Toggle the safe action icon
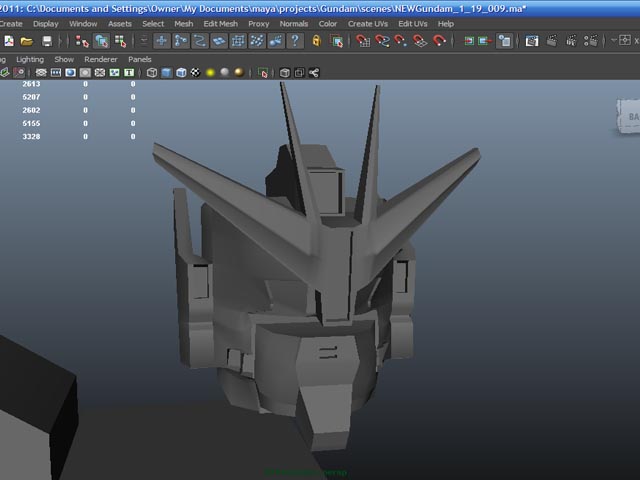The image size is (640, 480). (114, 73)
